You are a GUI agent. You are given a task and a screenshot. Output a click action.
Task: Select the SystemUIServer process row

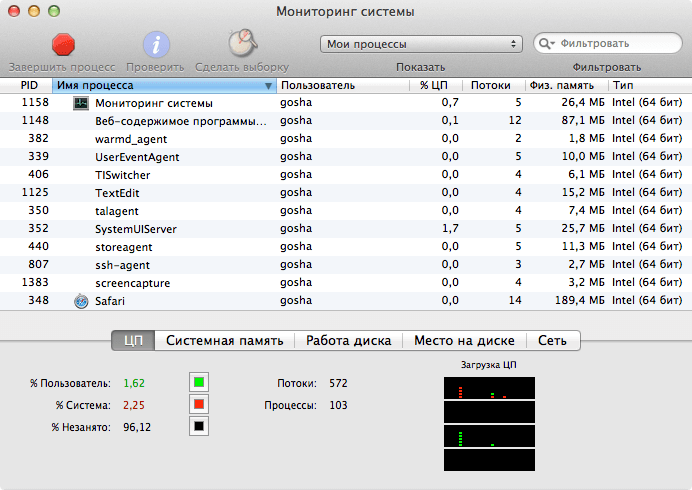(346, 229)
